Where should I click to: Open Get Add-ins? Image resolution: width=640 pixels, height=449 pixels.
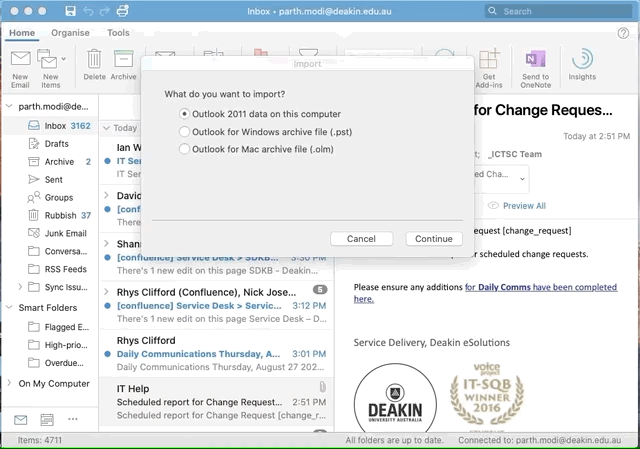(x=489, y=69)
